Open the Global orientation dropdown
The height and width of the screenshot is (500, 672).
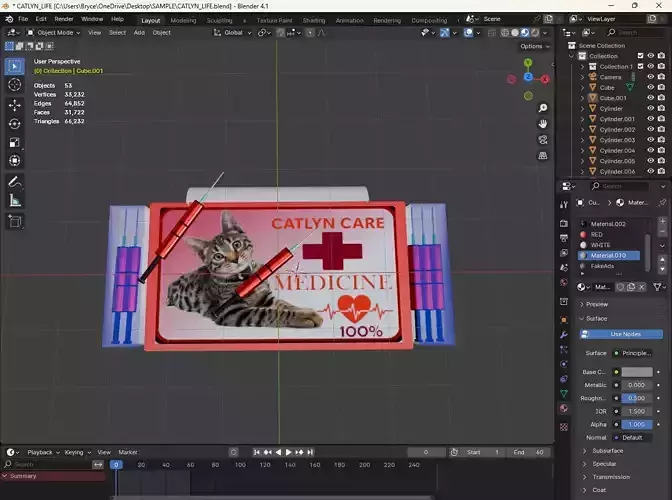232,33
